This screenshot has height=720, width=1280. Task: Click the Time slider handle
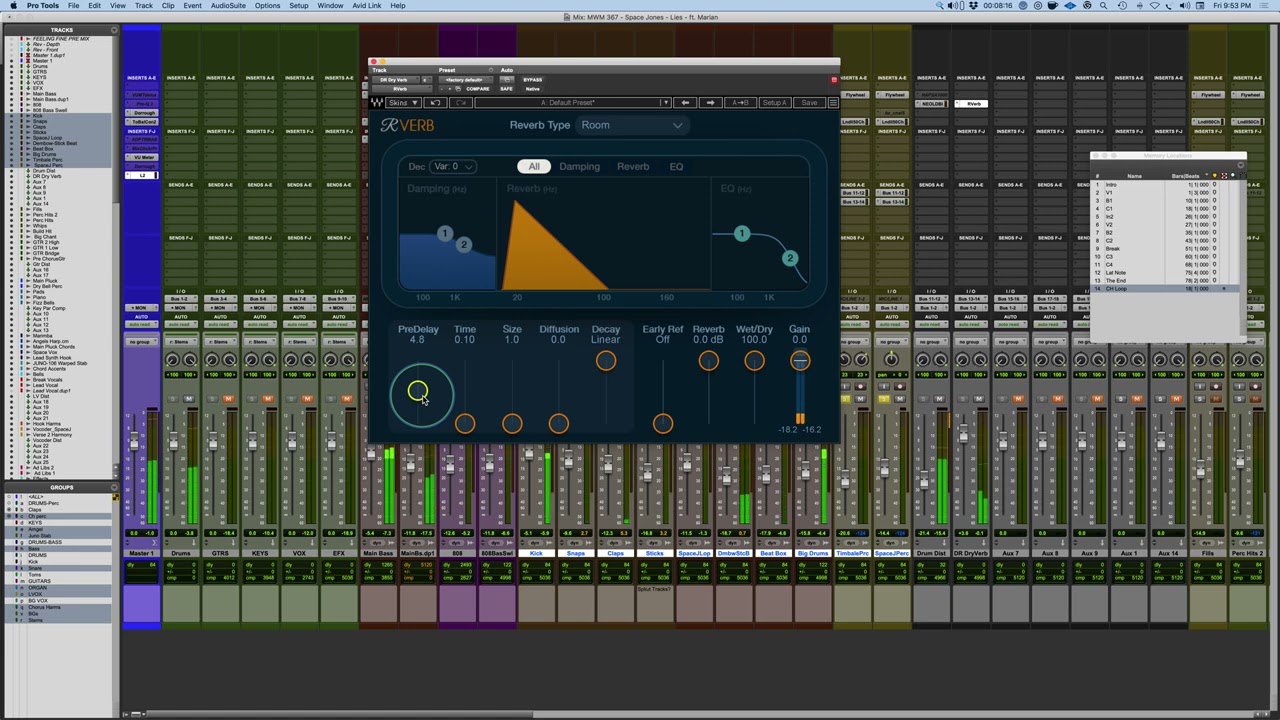[x=464, y=424]
